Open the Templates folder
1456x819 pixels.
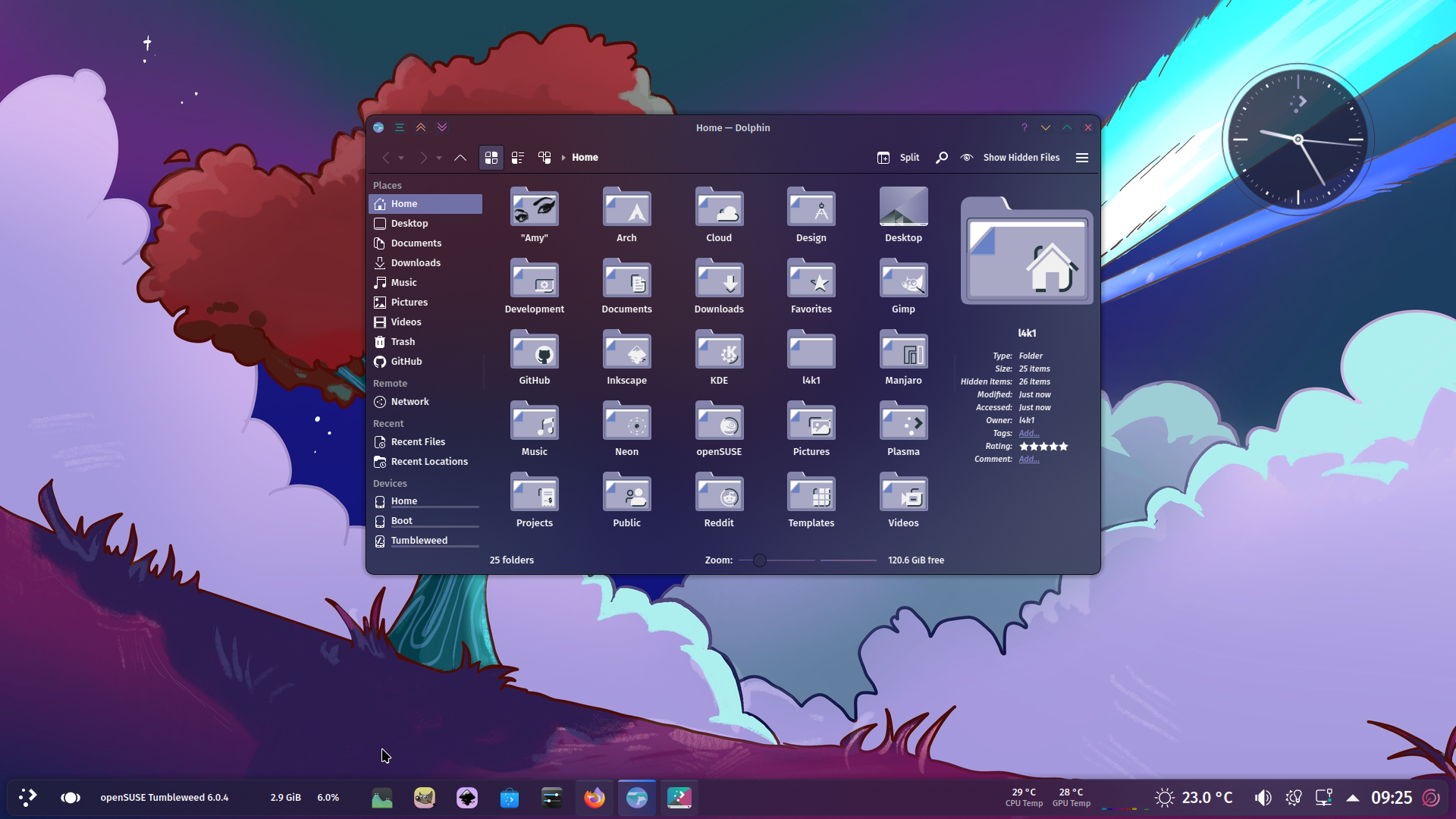coord(811,500)
